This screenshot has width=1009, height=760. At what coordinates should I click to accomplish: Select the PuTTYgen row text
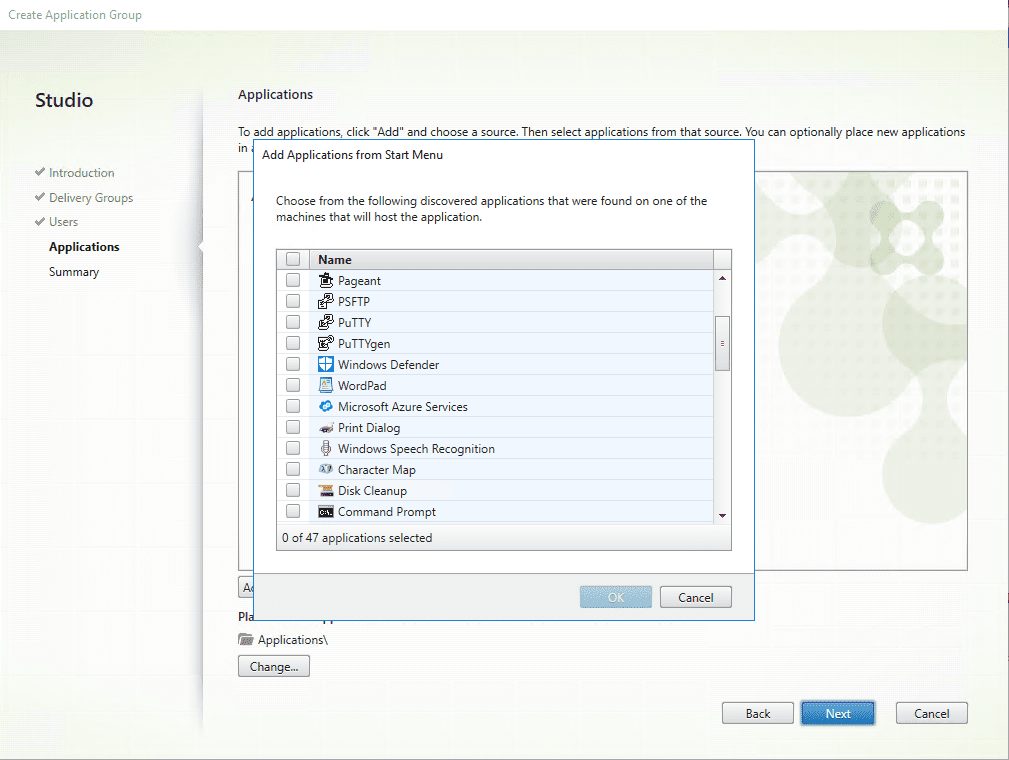[364, 344]
